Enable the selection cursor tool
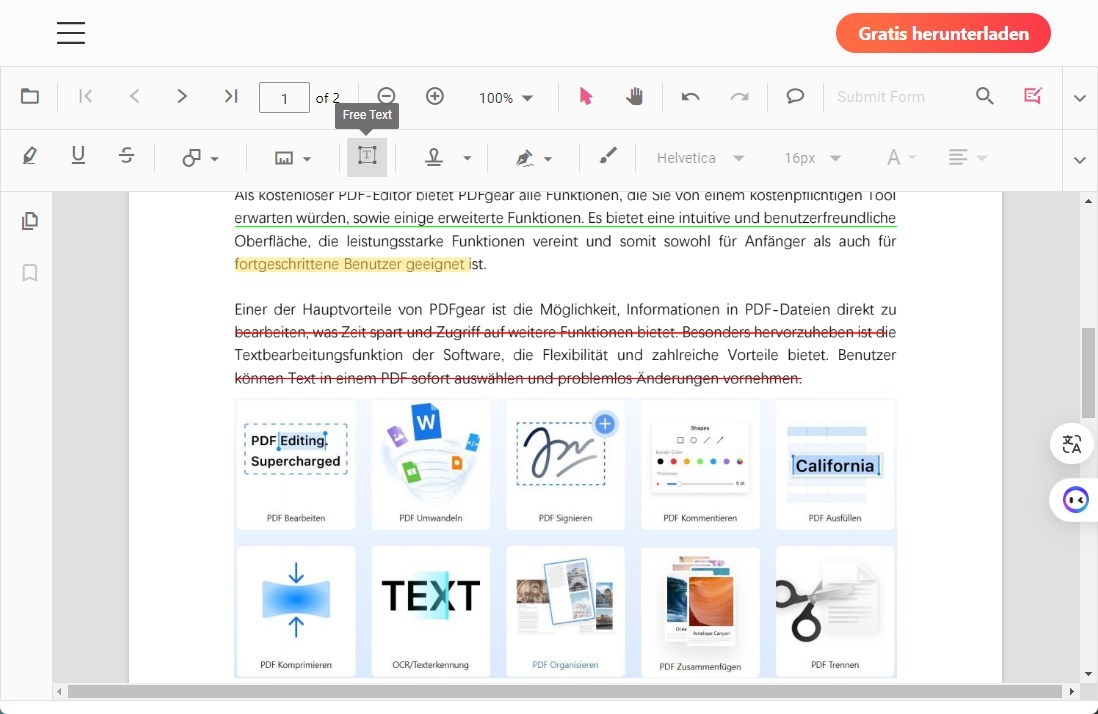The height and width of the screenshot is (714, 1098). click(x=585, y=96)
